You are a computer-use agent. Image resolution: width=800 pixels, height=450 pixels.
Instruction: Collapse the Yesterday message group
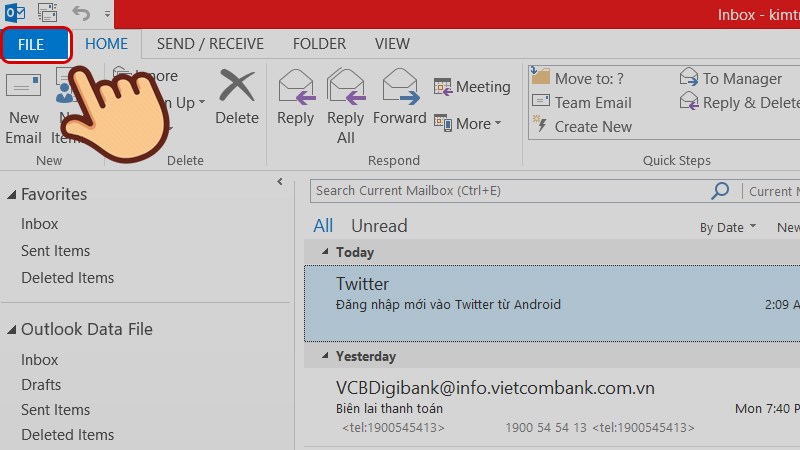point(325,356)
